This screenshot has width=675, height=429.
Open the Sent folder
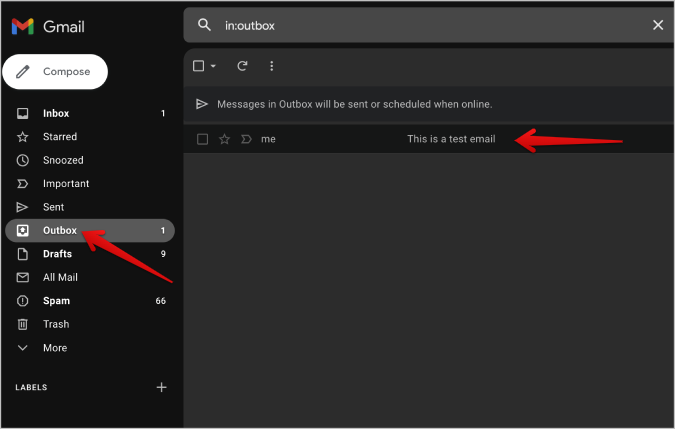[x=90, y=207]
